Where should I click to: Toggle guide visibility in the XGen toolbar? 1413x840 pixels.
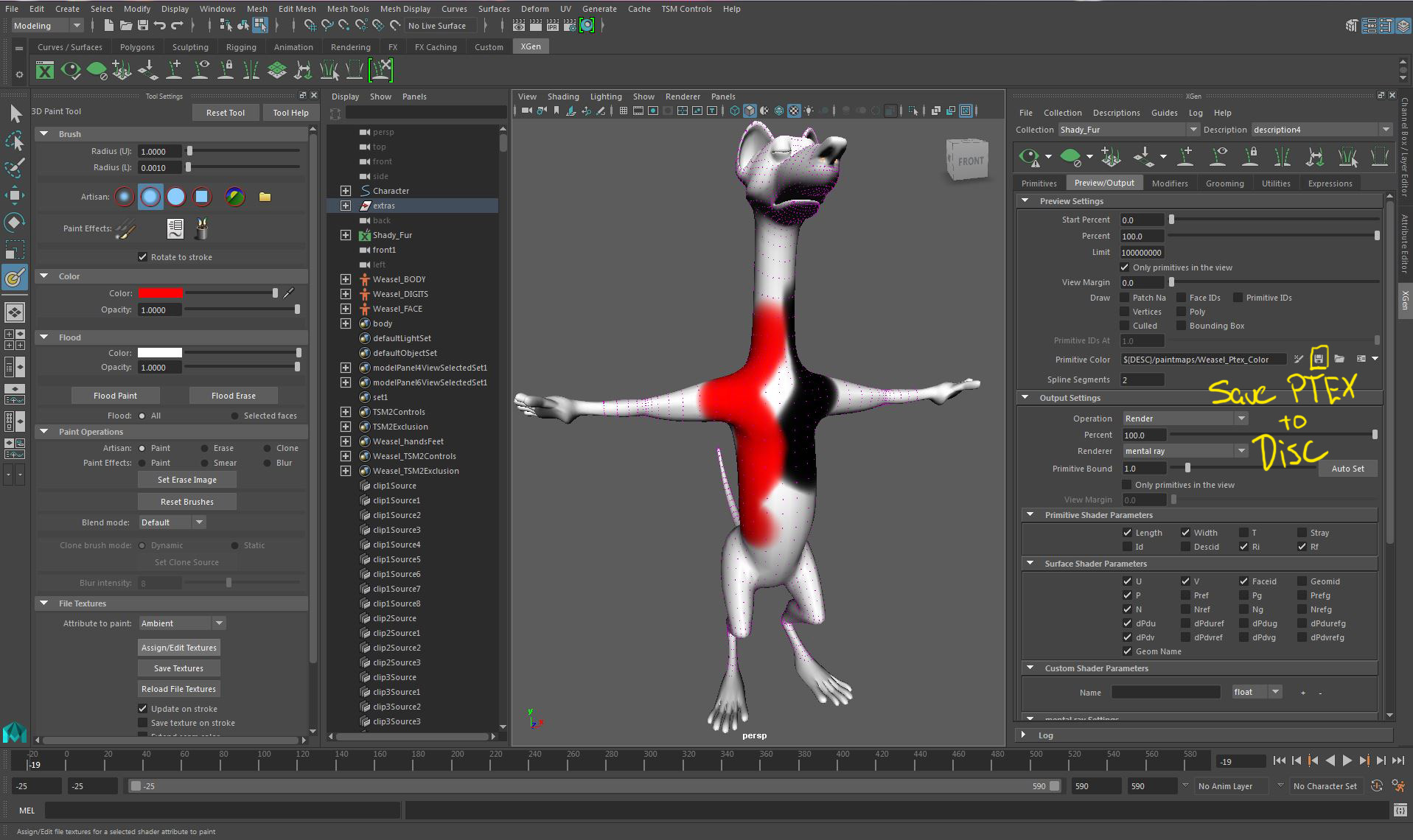[x=1219, y=157]
